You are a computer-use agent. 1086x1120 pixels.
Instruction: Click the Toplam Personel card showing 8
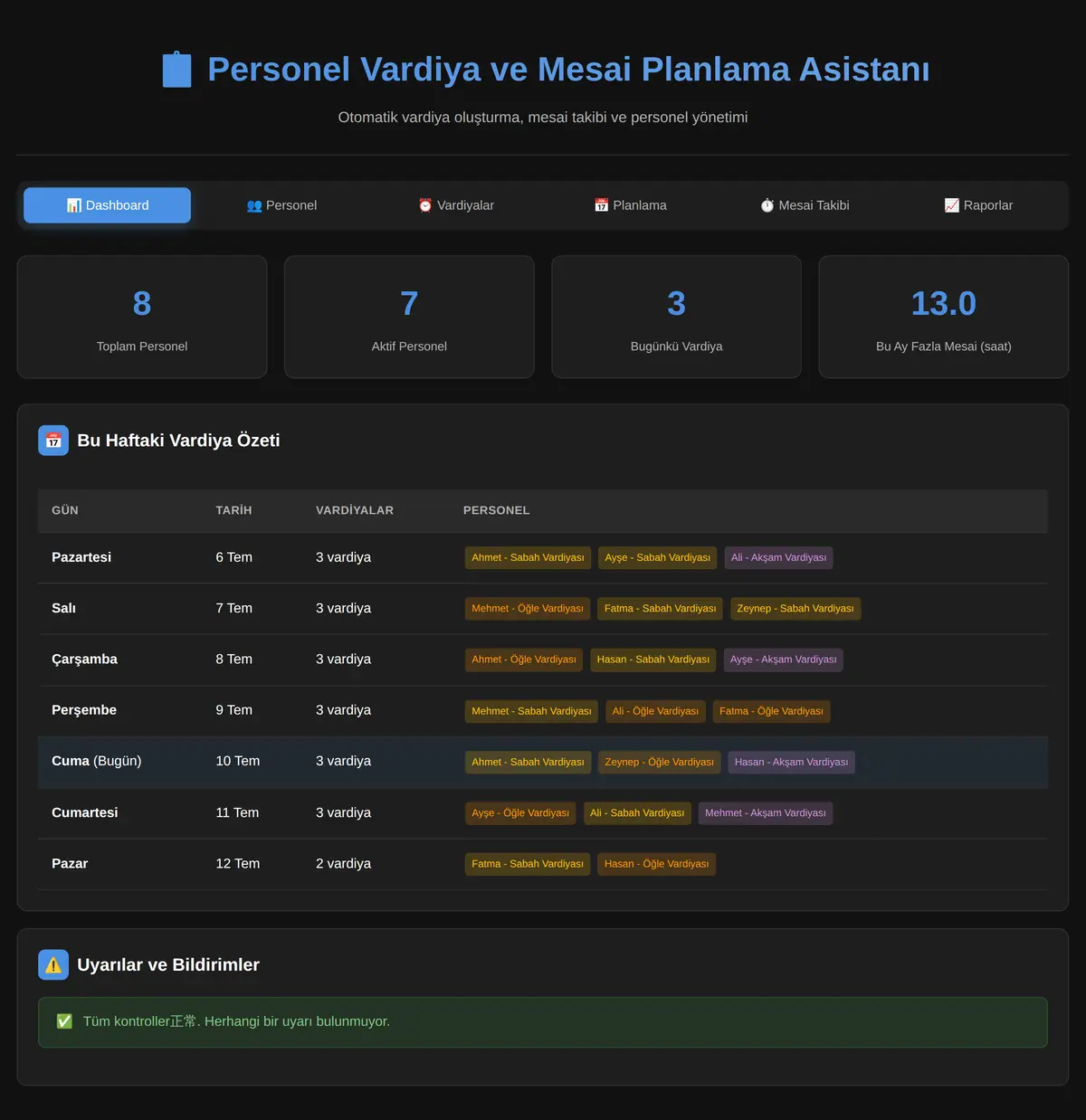142,317
